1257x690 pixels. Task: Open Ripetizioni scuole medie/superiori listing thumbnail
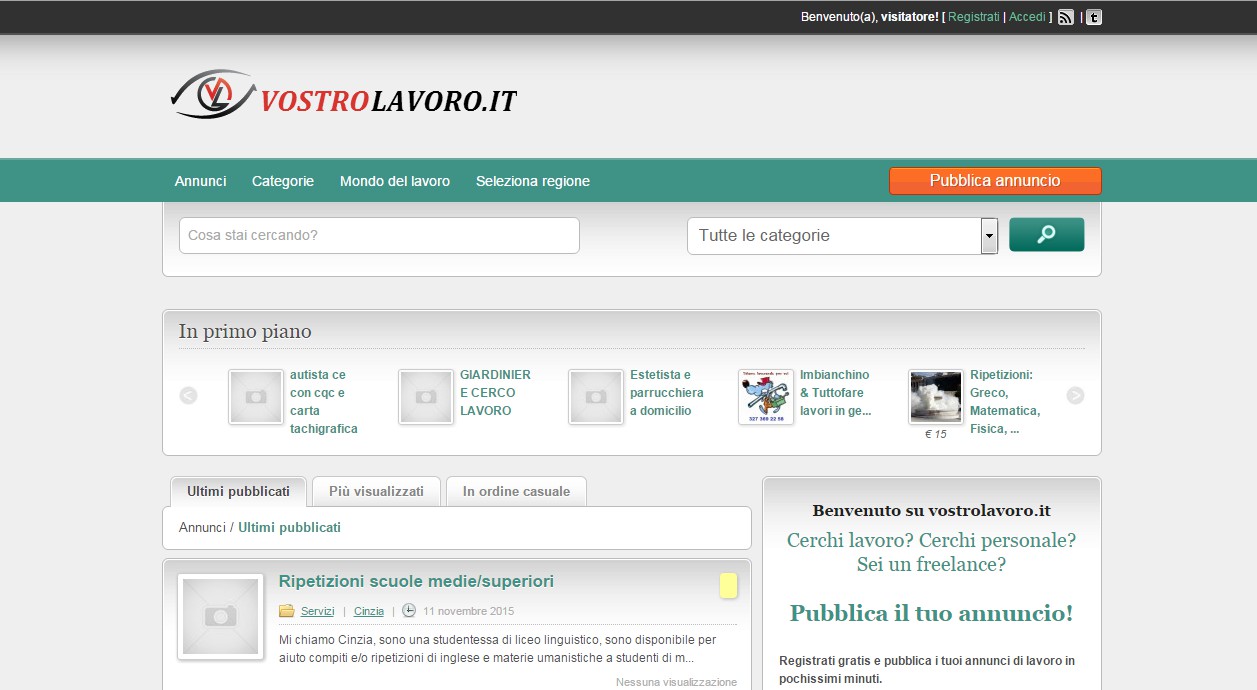coord(221,617)
